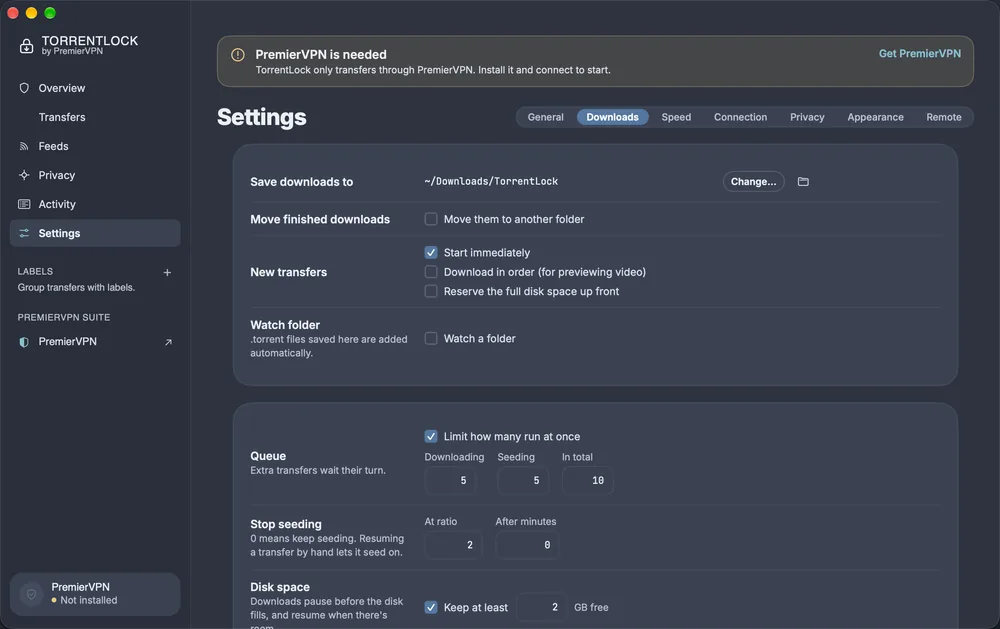Enable Download in order for previewing video
This screenshot has width=1000, height=629.
click(x=431, y=272)
